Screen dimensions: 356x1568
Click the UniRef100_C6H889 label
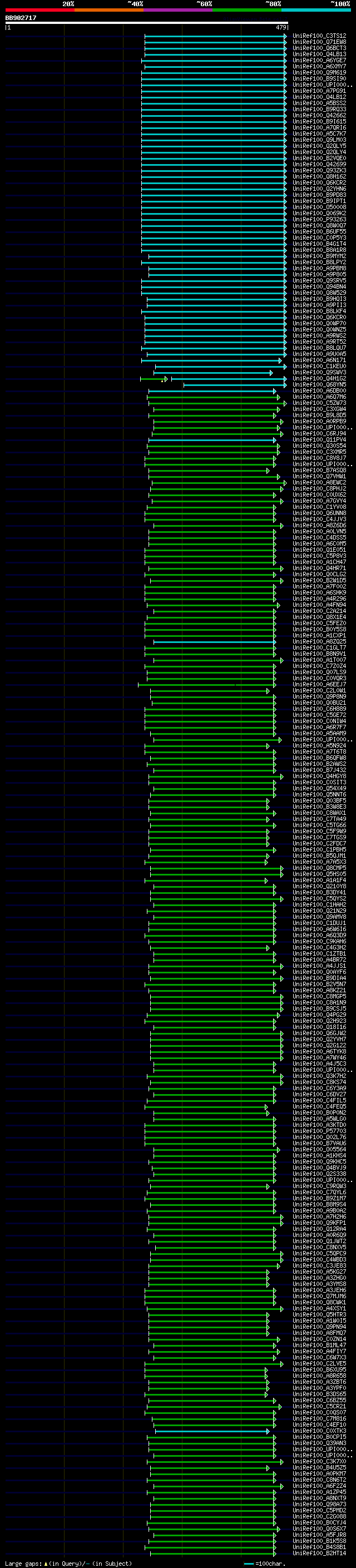coord(319,709)
